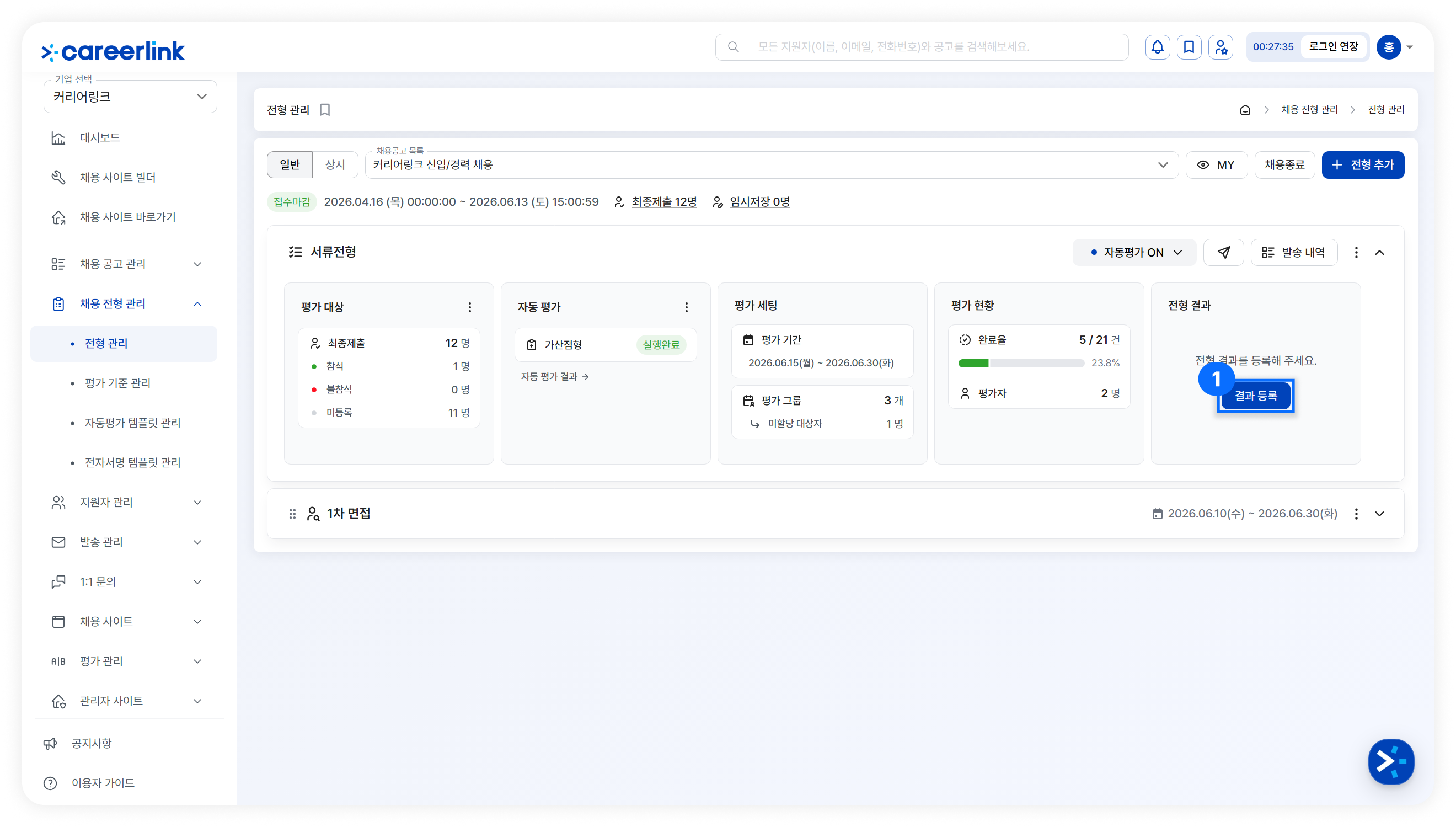Click the 공지사항 megaphone icon
The image size is (1456, 827).
[x=50, y=744]
